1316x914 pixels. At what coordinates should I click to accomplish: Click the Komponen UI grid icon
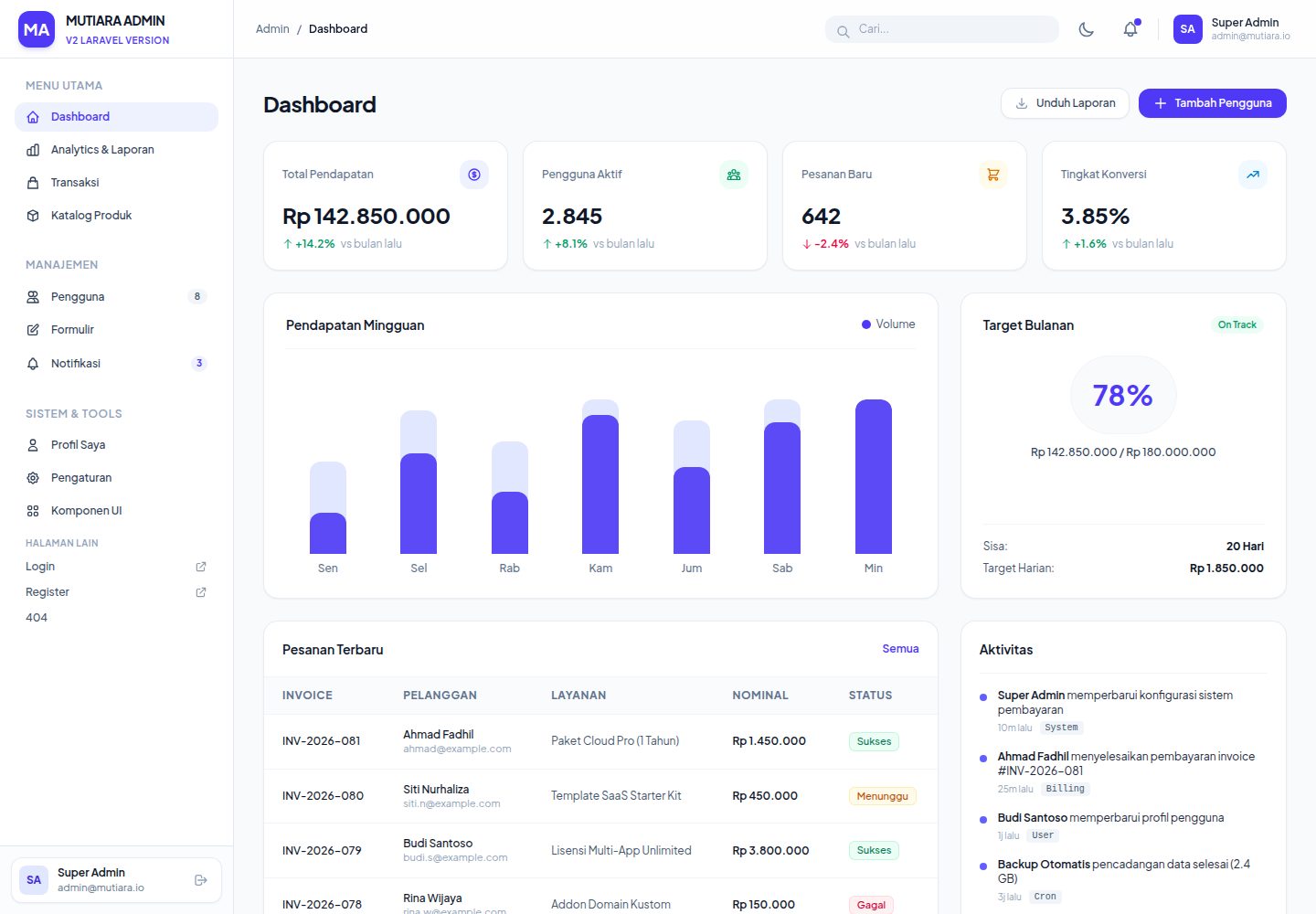pos(33,511)
